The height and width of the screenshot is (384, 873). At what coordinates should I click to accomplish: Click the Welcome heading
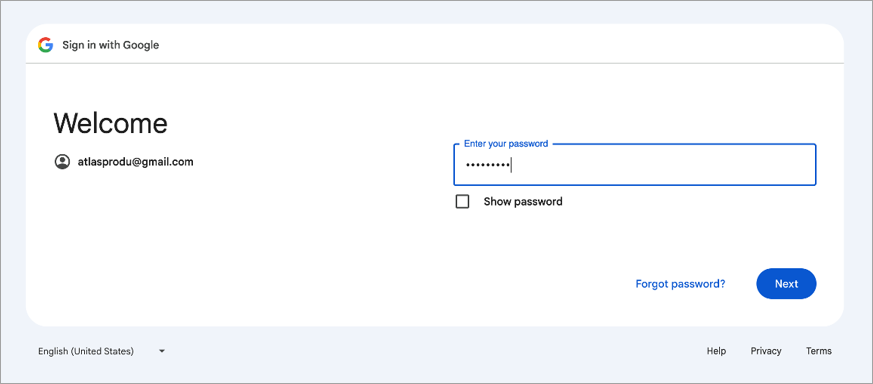click(x=110, y=123)
